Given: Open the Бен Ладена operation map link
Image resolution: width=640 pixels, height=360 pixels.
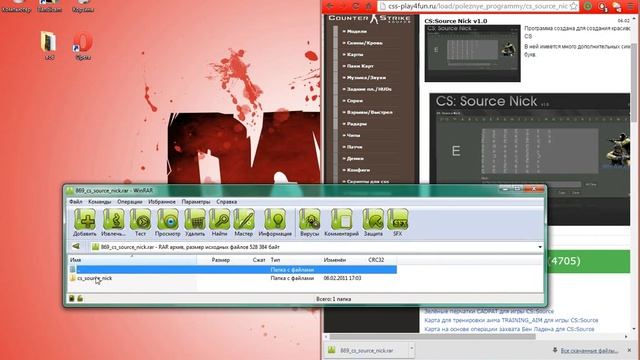Looking at the screenshot, I should [509, 329].
